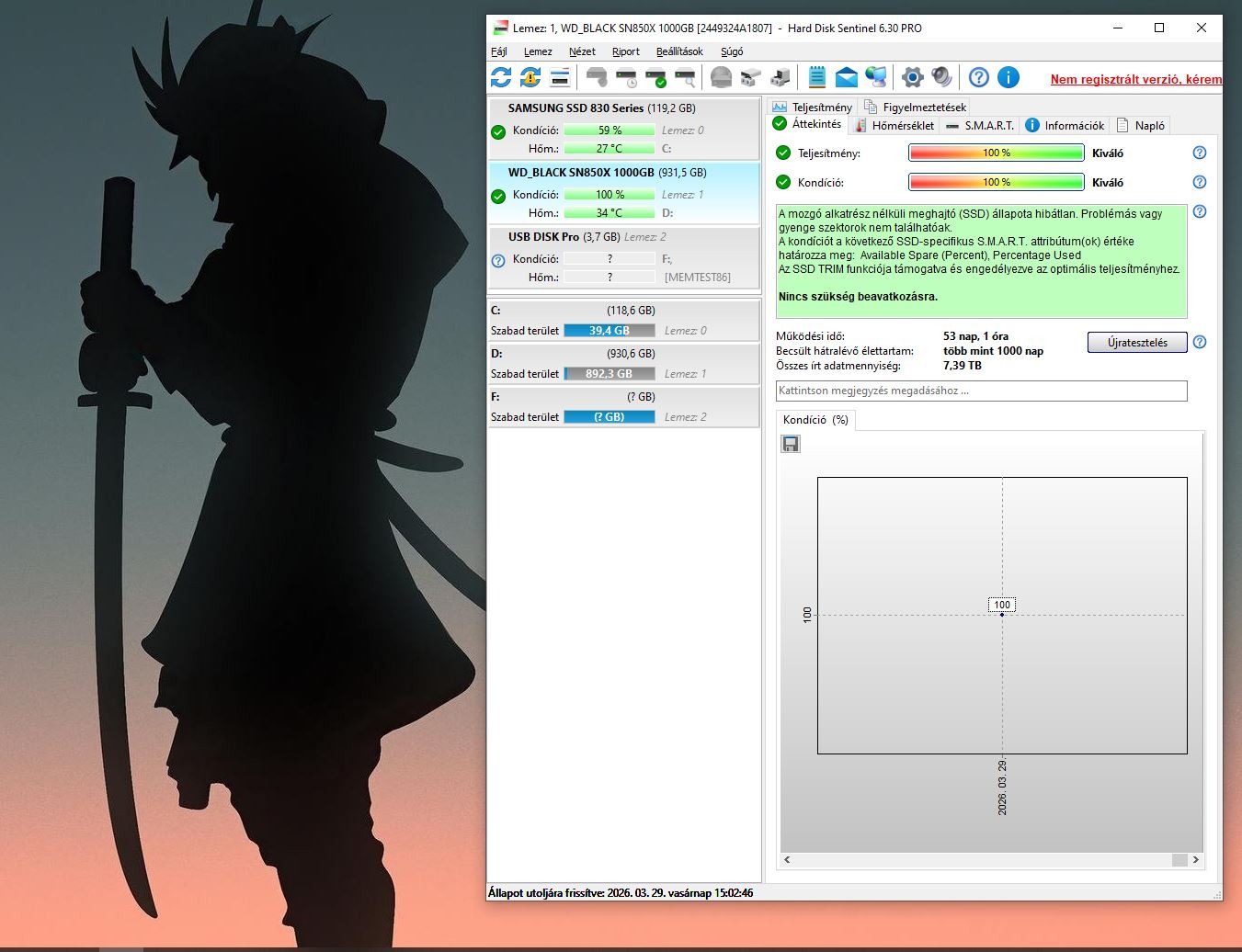Open the Riport menu

point(626,51)
